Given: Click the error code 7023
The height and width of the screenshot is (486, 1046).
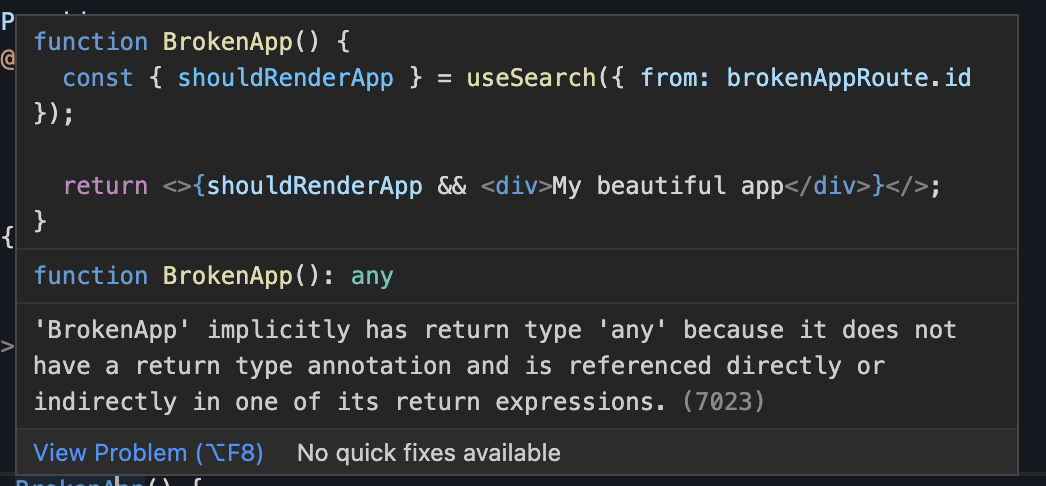Looking at the screenshot, I should pyautogui.click(x=722, y=402).
